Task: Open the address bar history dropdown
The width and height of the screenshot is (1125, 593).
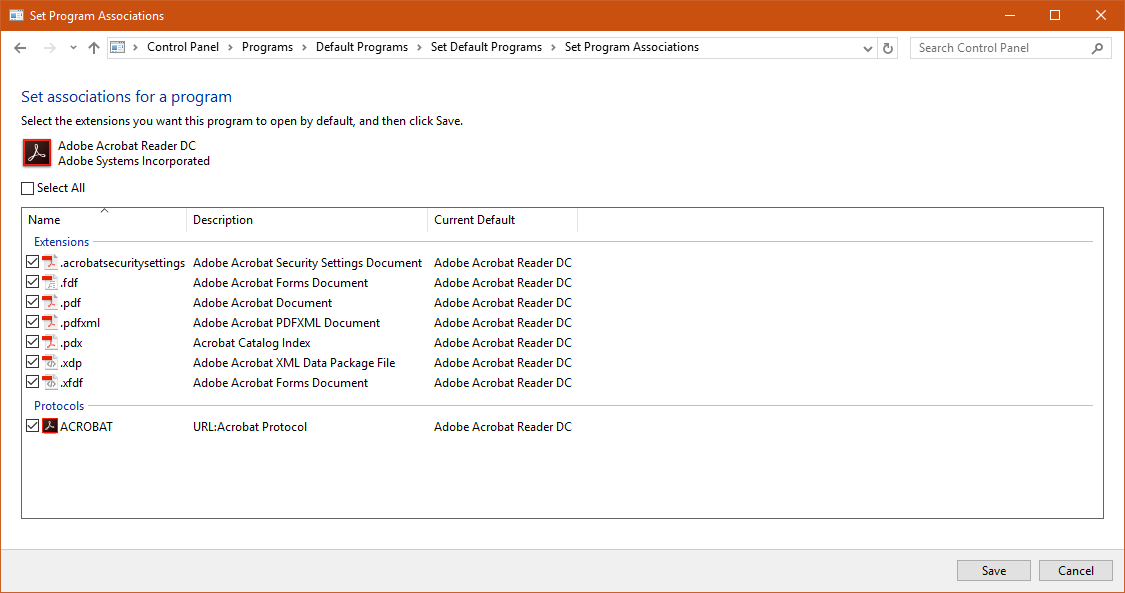Action: [867, 48]
